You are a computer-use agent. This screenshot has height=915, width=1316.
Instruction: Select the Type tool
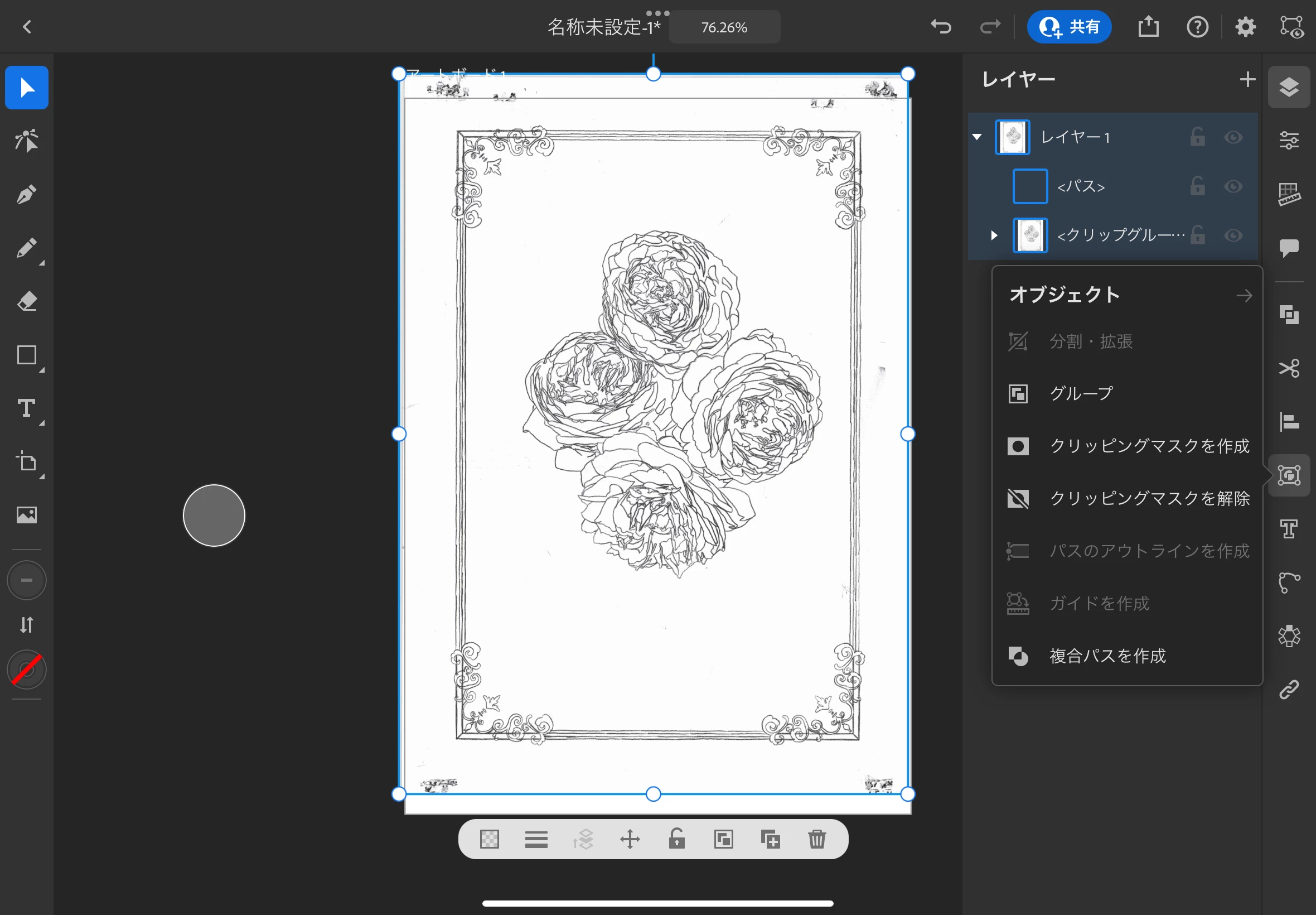click(x=26, y=408)
